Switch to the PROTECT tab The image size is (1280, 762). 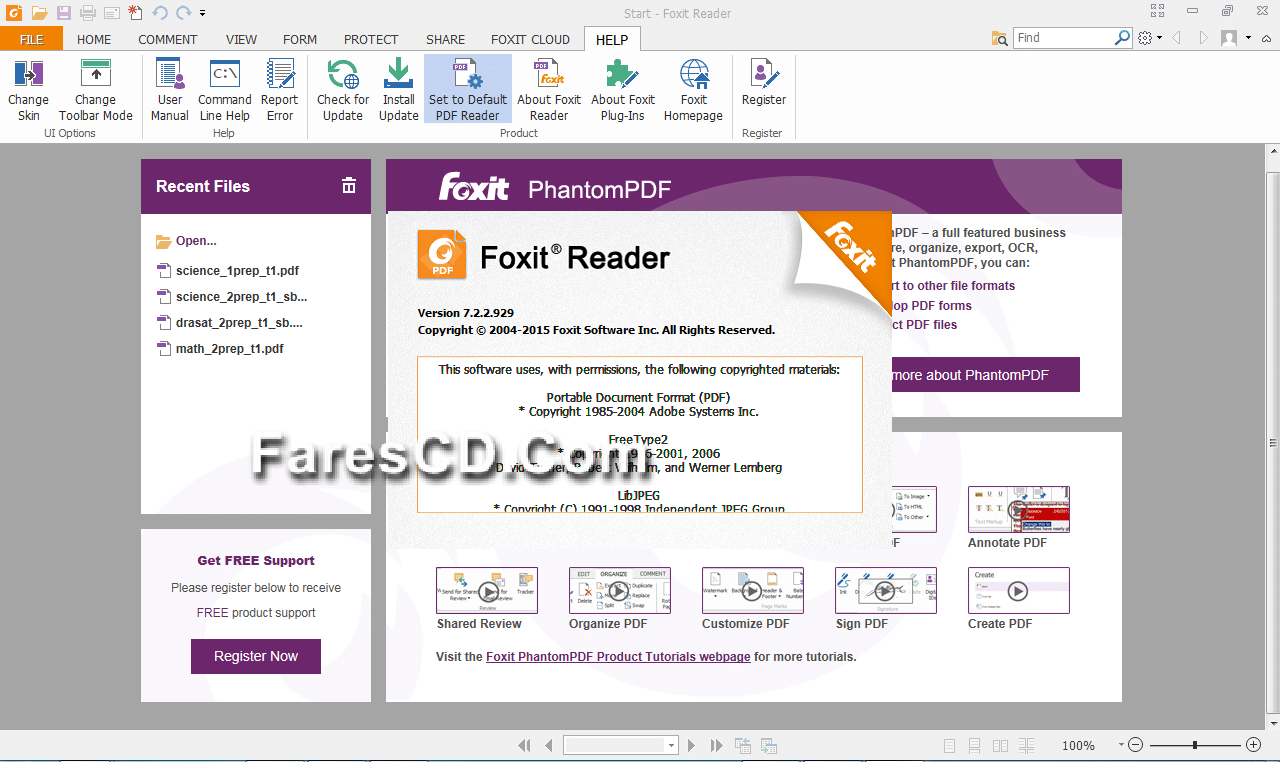[371, 39]
